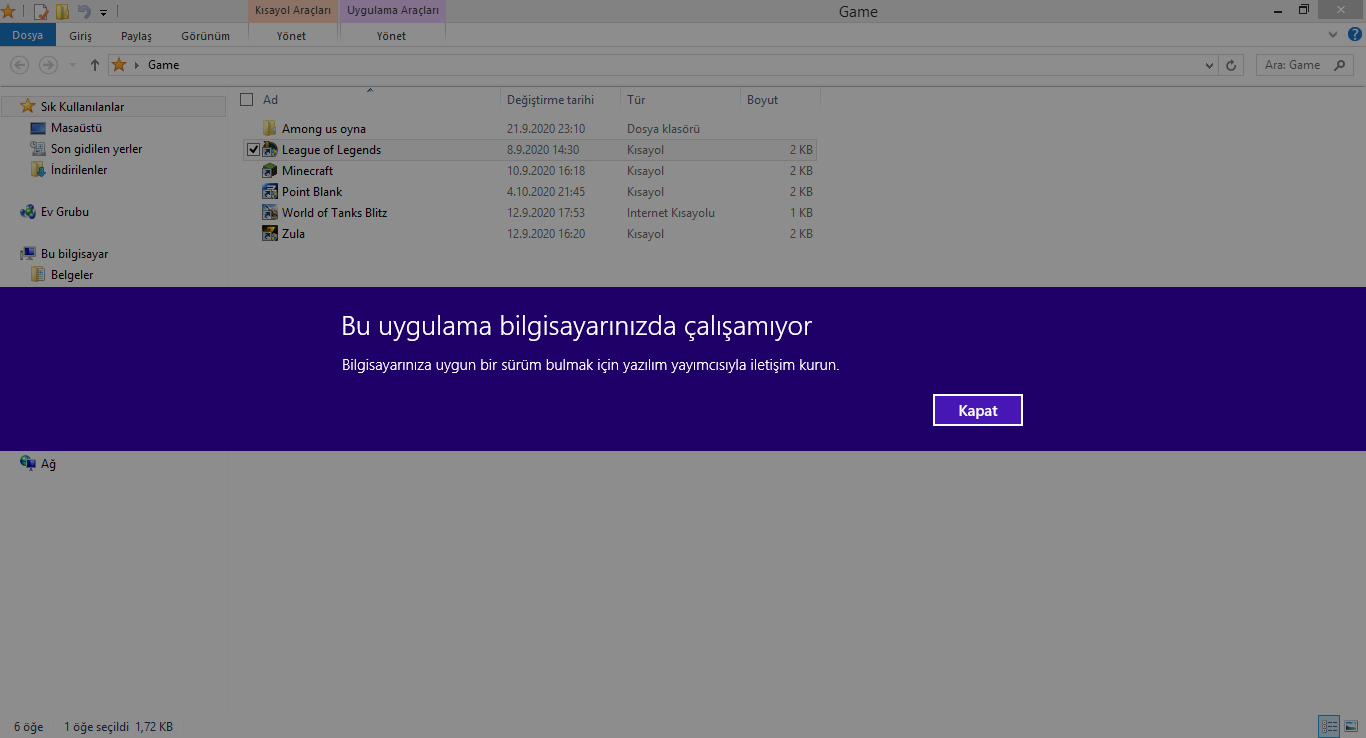Viewport: 1366px width, 738px height.
Task: Click the Properties icon in quick access toolbar
Action: (41, 12)
